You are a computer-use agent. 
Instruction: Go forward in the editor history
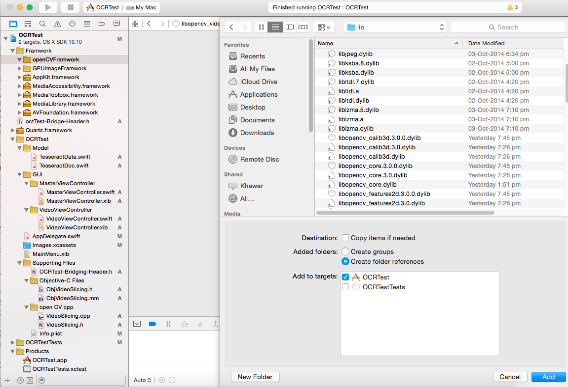pos(162,24)
